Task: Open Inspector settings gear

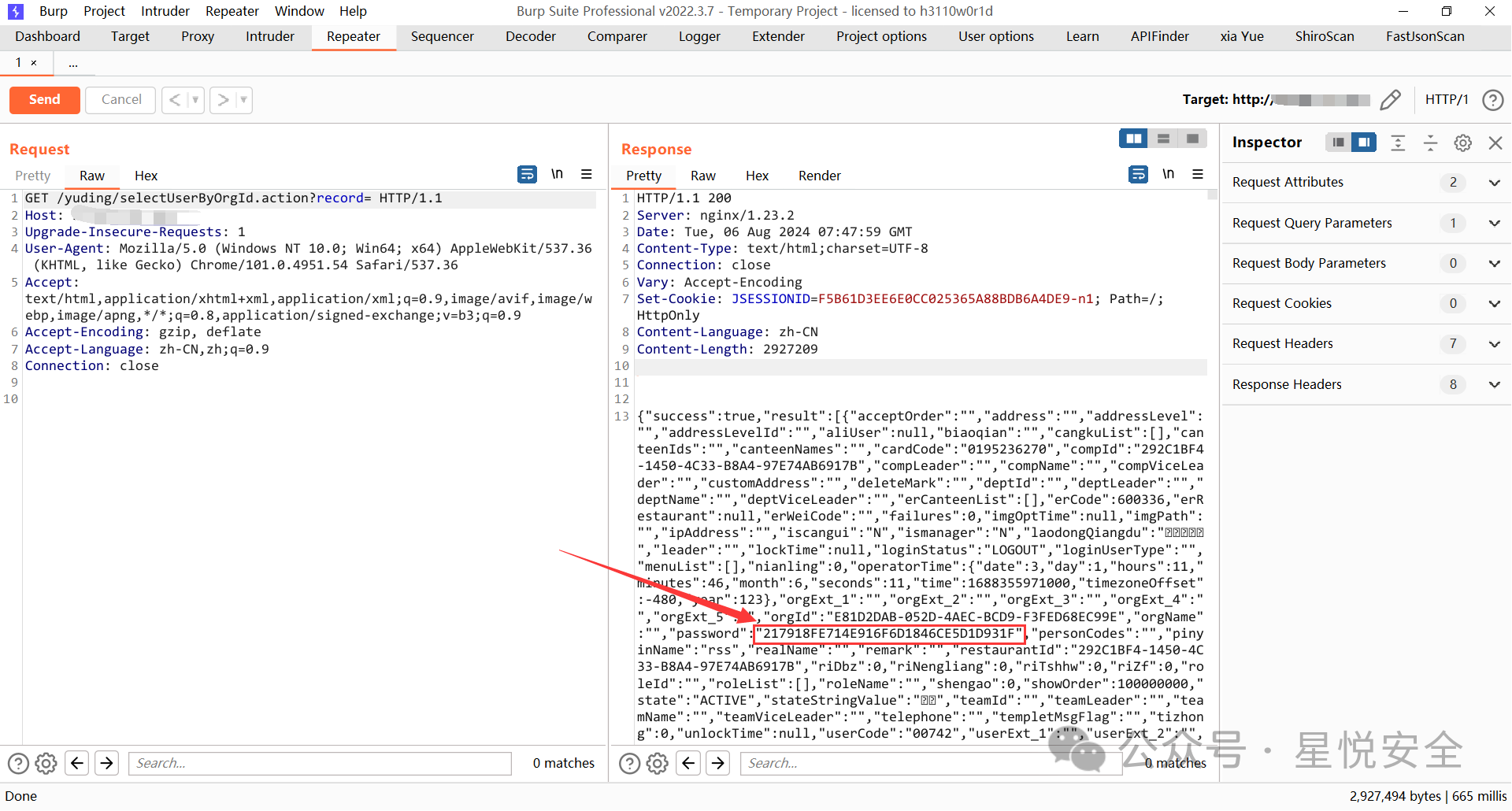Action: (1463, 143)
